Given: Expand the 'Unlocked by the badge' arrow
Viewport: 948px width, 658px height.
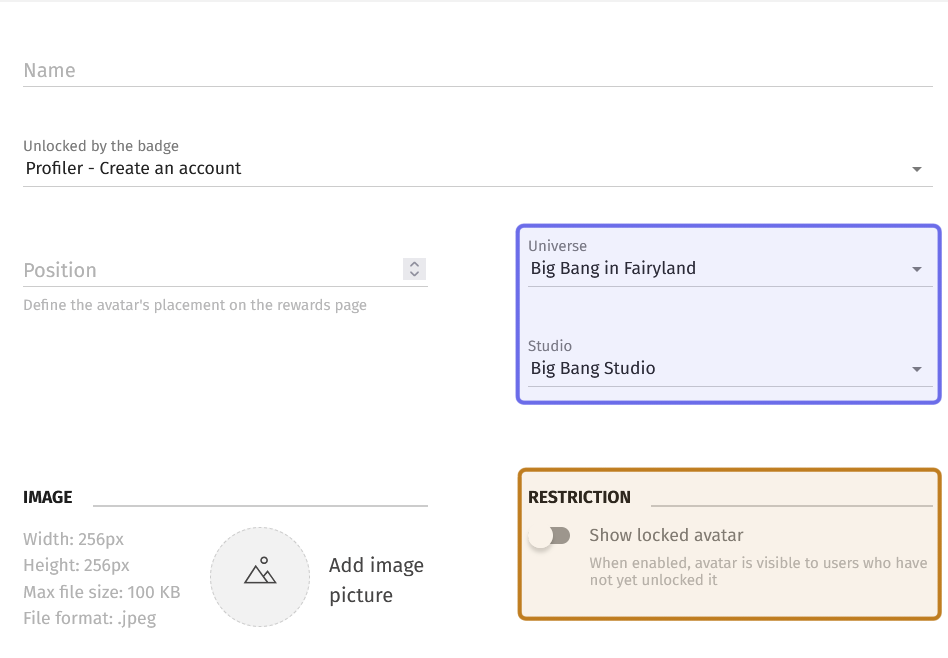Looking at the screenshot, I should tap(917, 169).
